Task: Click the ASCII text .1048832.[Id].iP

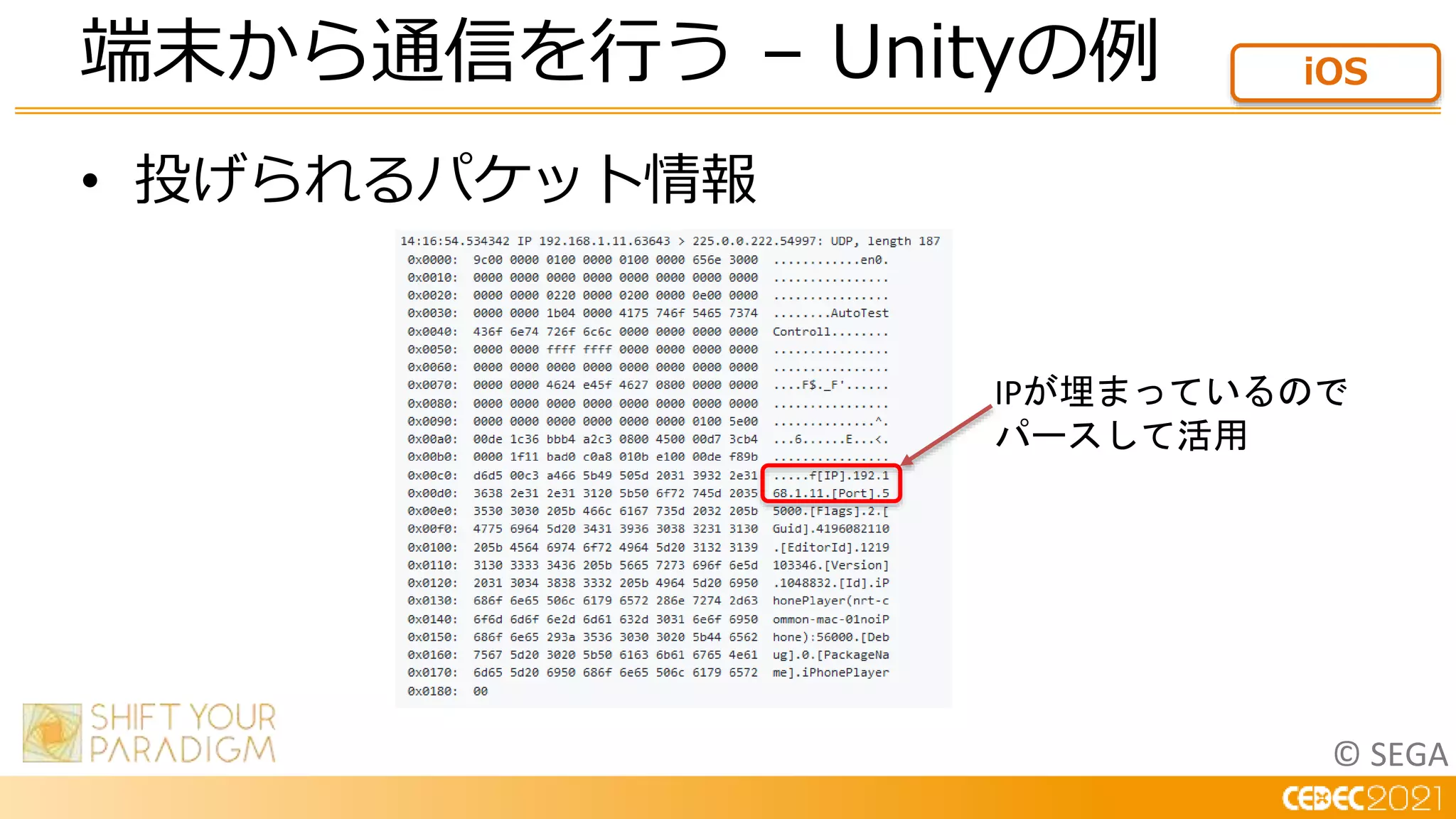Action: tap(830, 582)
